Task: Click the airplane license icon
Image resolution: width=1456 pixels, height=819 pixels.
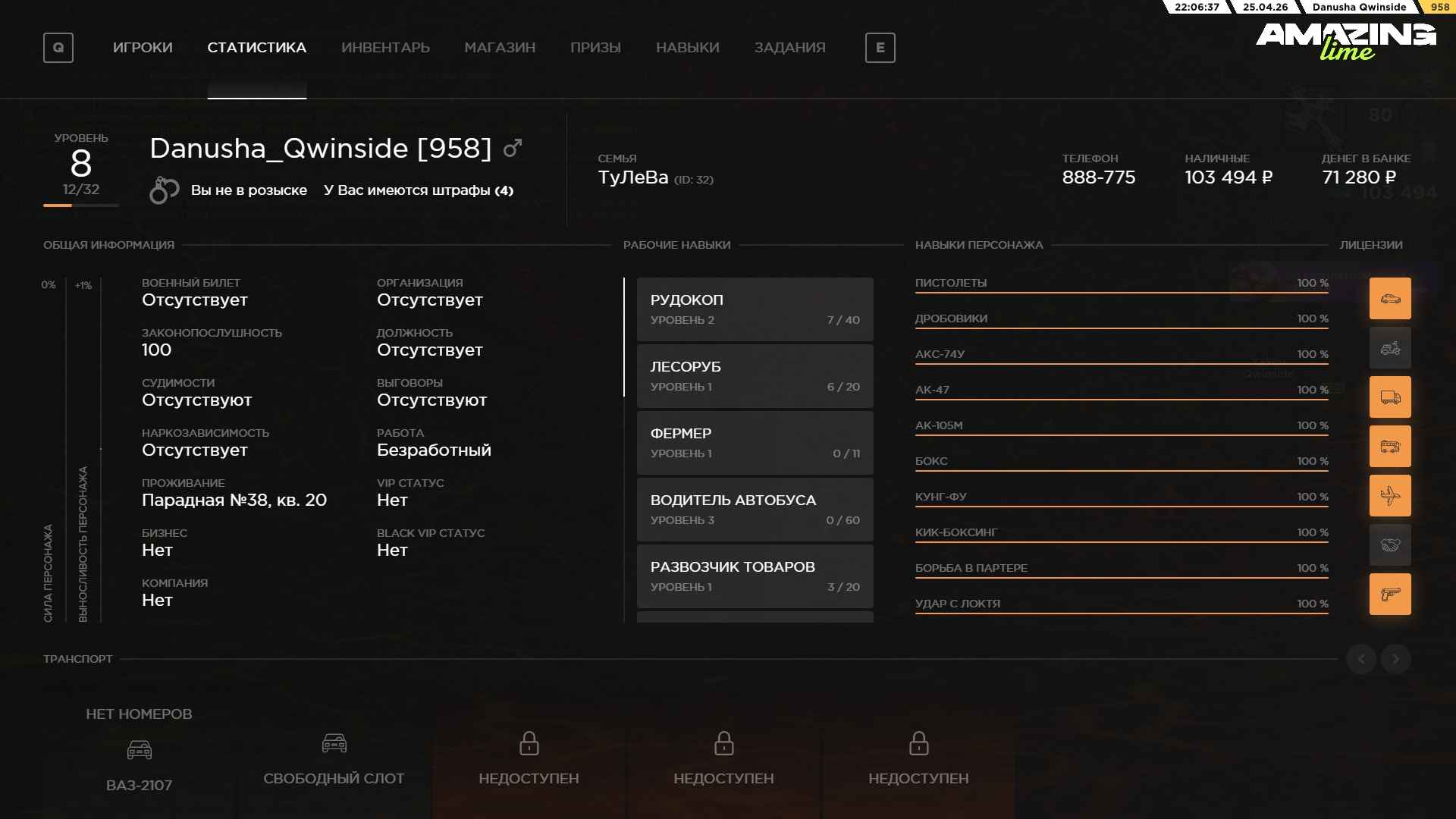Action: pyautogui.click(x=1390, y=496)
